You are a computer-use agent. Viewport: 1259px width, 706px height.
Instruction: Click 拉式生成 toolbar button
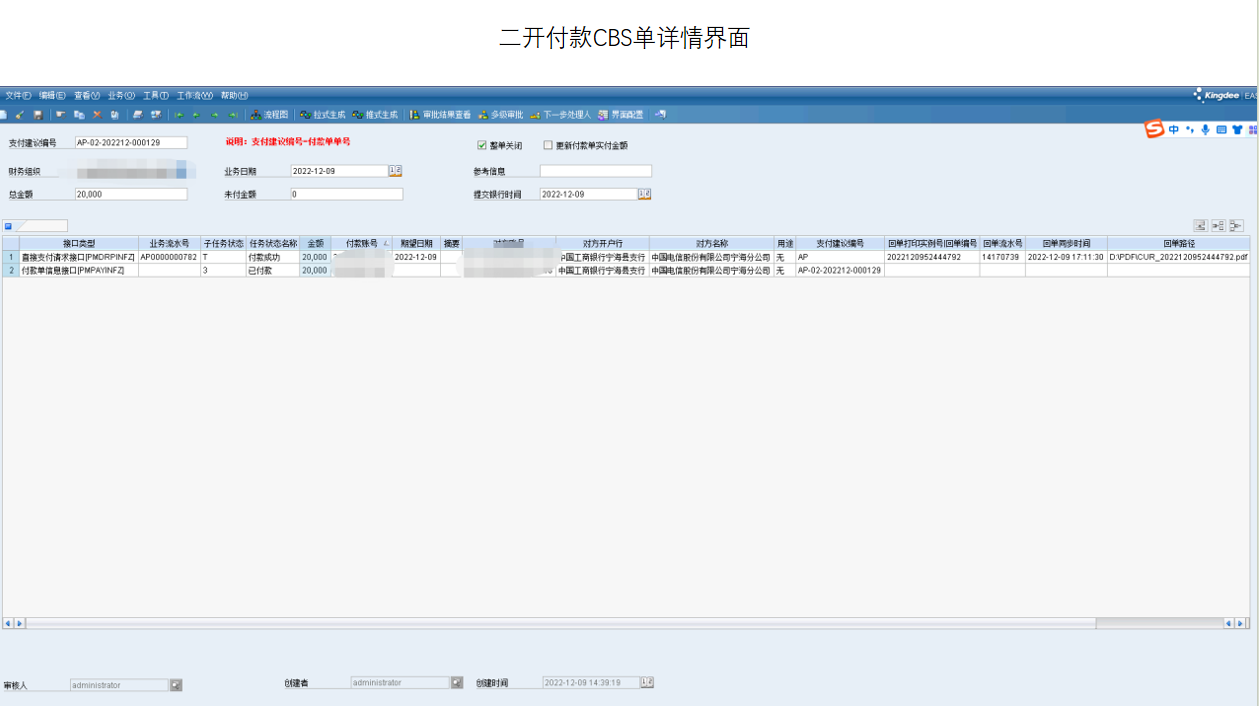pos(322,115)
